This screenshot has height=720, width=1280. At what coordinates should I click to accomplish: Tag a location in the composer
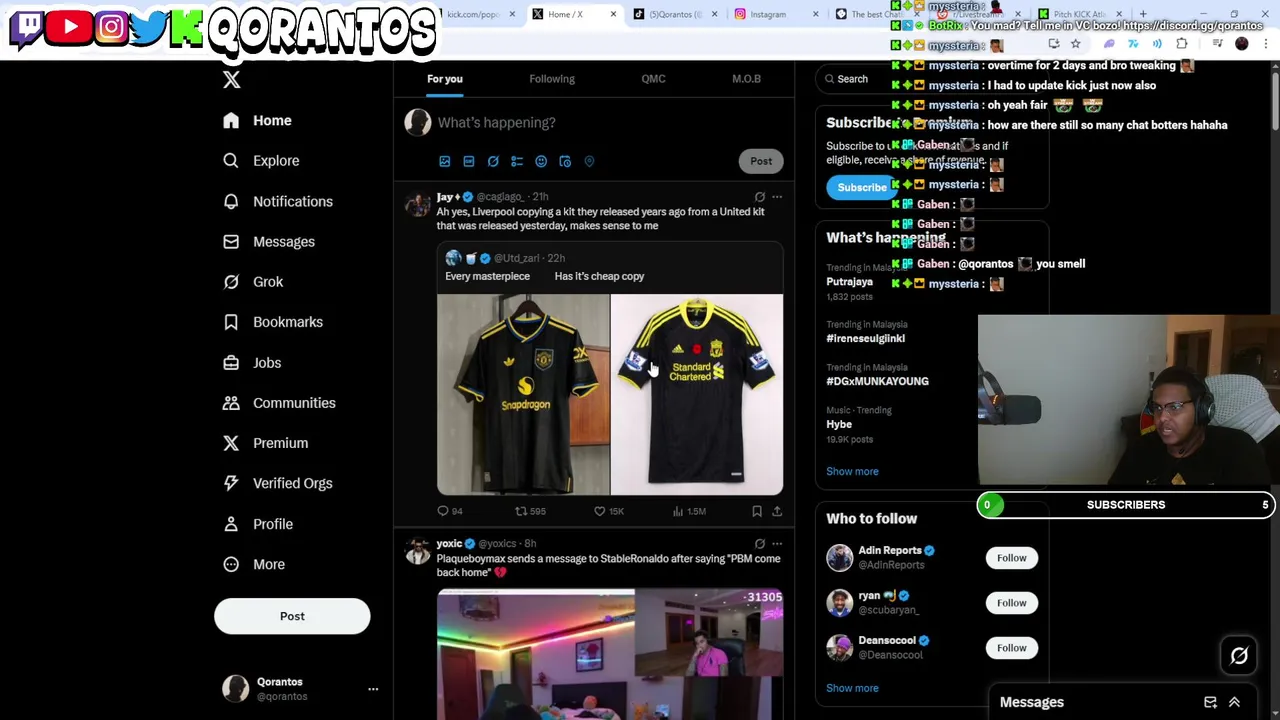point(589,161)
